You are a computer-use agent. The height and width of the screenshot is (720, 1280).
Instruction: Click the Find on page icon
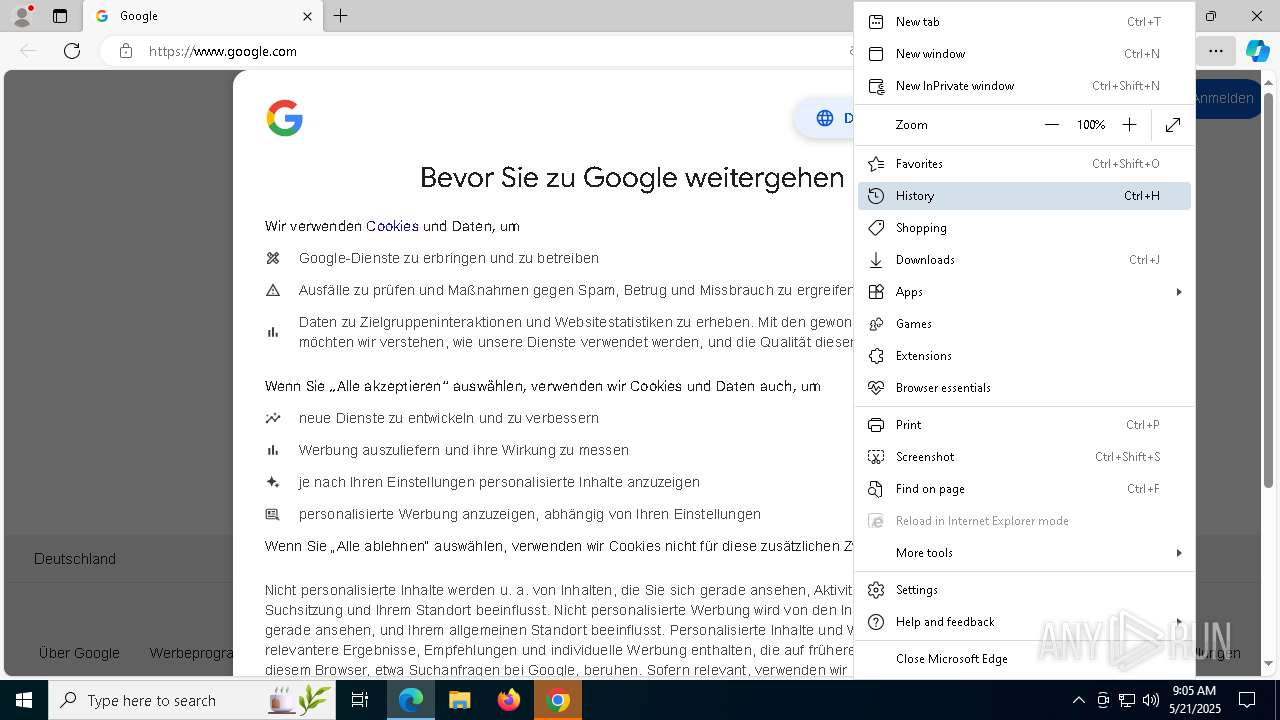coord(876,489)
